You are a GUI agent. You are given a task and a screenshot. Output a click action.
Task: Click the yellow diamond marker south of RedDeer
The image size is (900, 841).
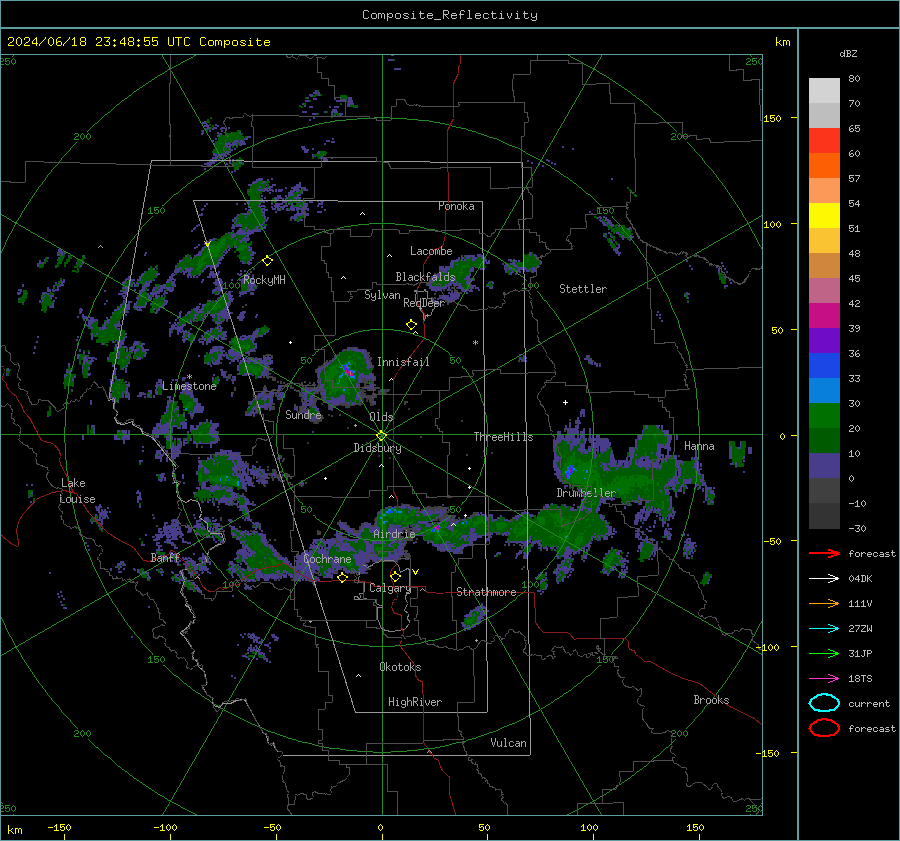pos(411,325)
